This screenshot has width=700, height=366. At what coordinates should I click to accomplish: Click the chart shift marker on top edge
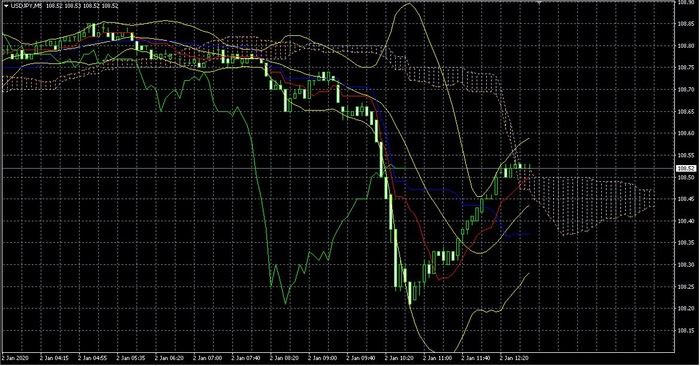(x=539, y=3)
